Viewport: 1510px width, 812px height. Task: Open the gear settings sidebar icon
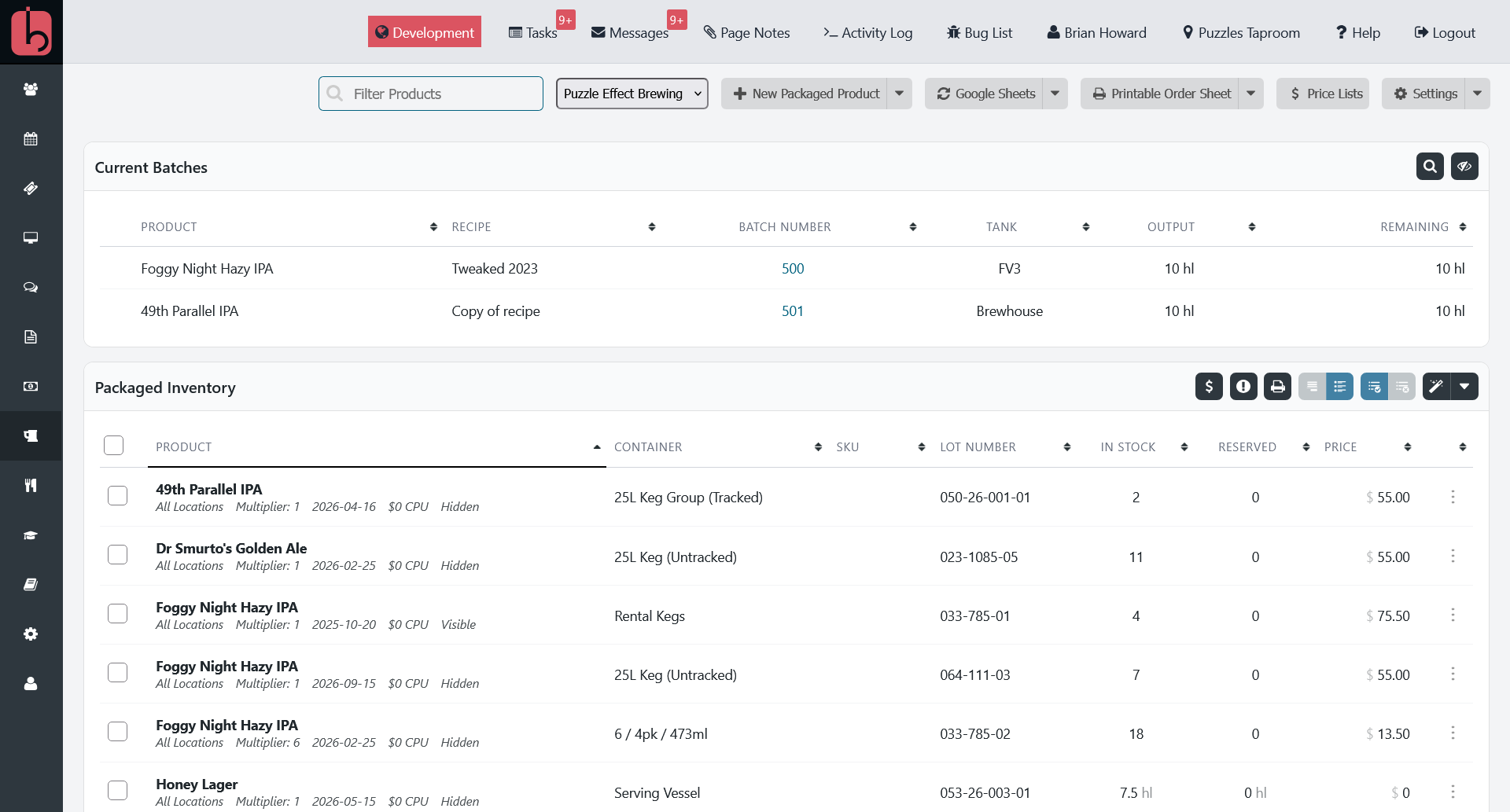[31, 634]
